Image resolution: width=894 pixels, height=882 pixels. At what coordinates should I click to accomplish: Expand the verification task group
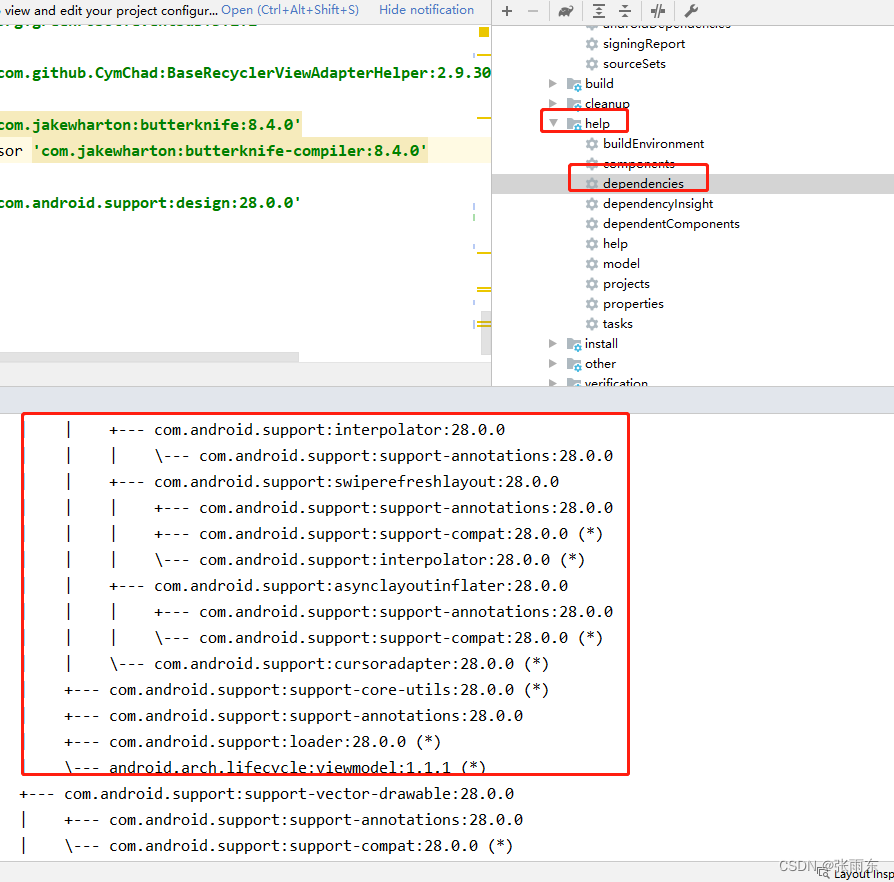tap(553, 380)
